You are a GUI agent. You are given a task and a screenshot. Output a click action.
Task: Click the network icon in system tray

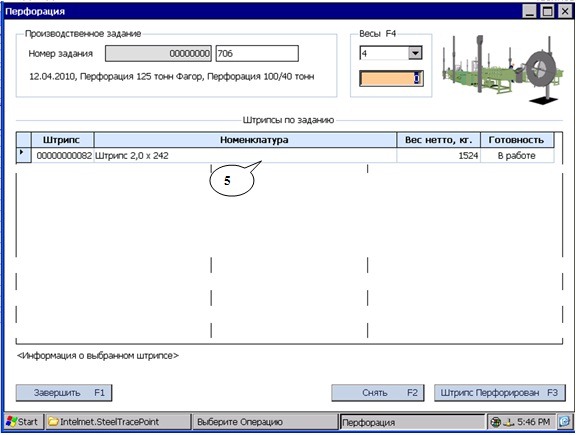pos(496,422)
